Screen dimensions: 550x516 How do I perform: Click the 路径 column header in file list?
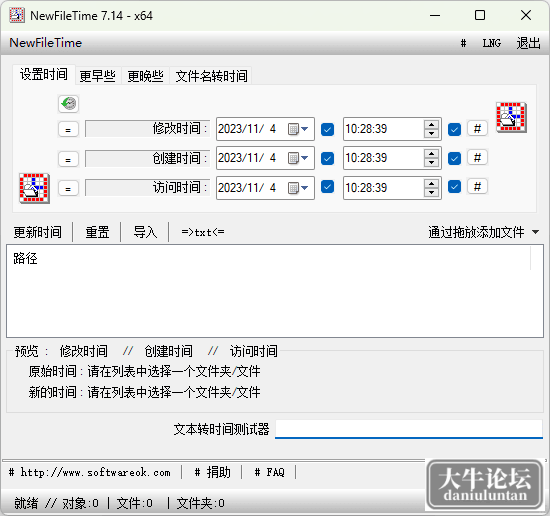(268, 258)
